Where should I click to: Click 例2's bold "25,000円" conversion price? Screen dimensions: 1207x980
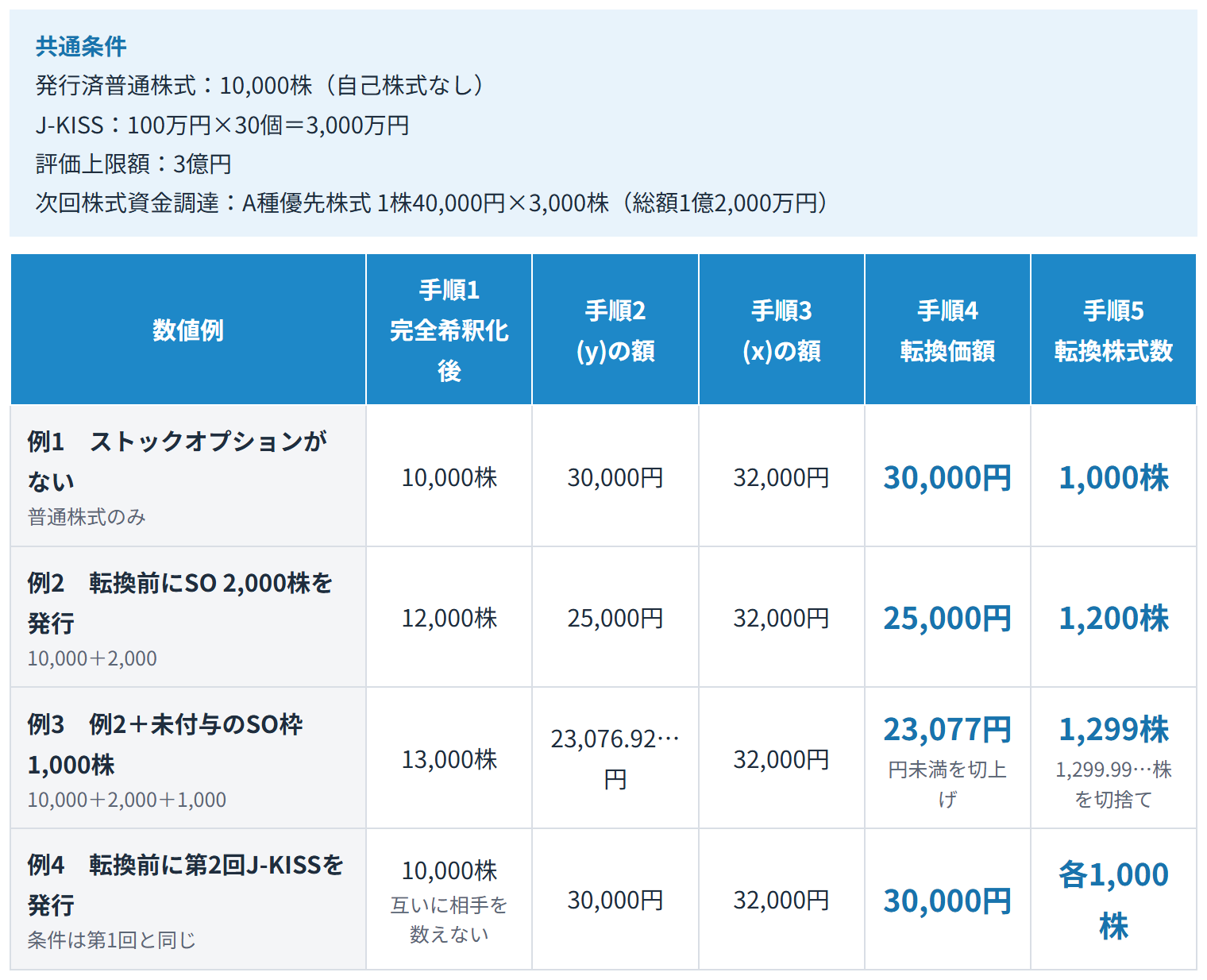click(947, 618)
